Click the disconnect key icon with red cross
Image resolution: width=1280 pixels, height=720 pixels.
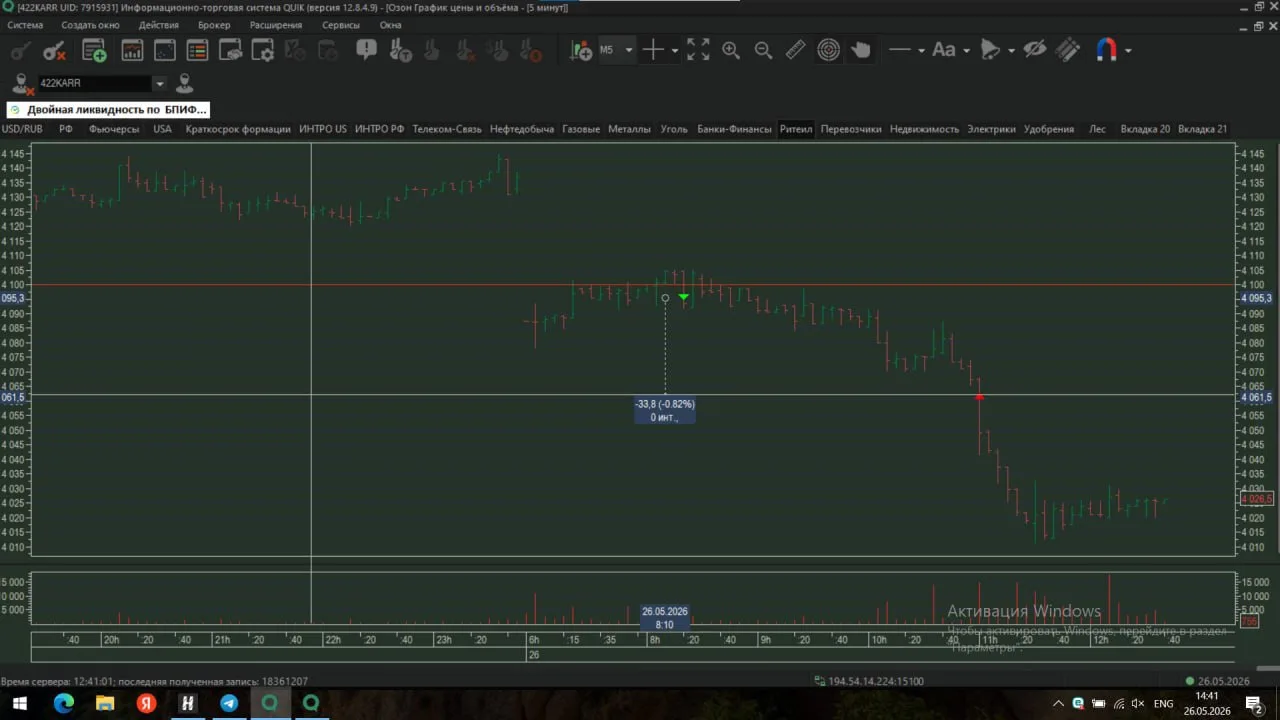(54, 50)
